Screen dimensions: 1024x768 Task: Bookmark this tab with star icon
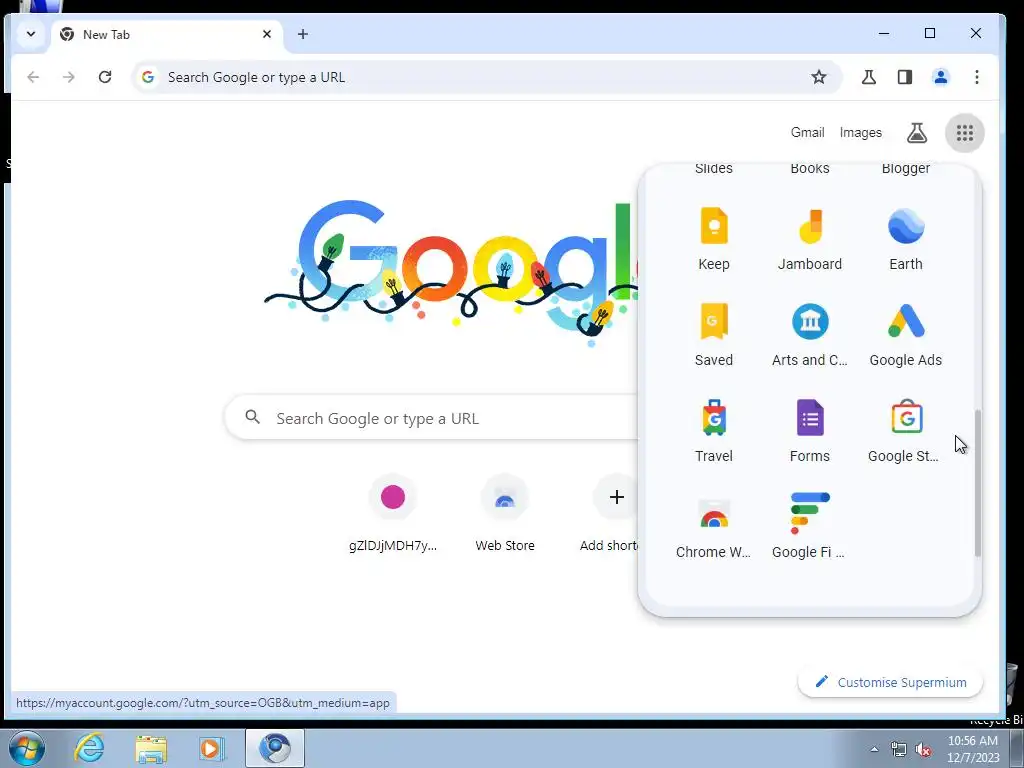pos(818,77)
